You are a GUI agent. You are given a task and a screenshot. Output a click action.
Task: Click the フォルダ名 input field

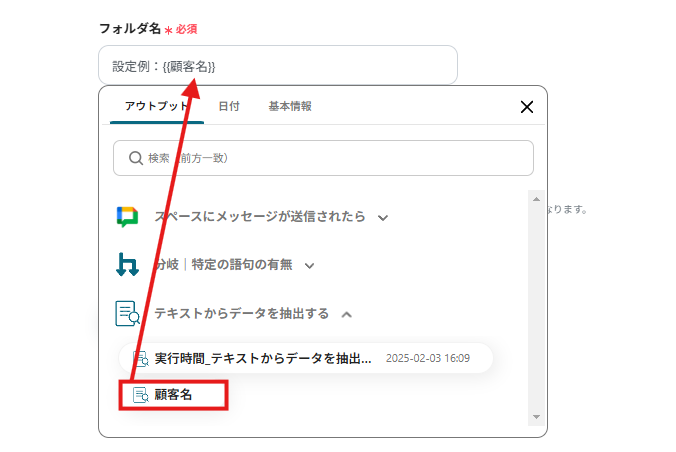pos(278,65)
